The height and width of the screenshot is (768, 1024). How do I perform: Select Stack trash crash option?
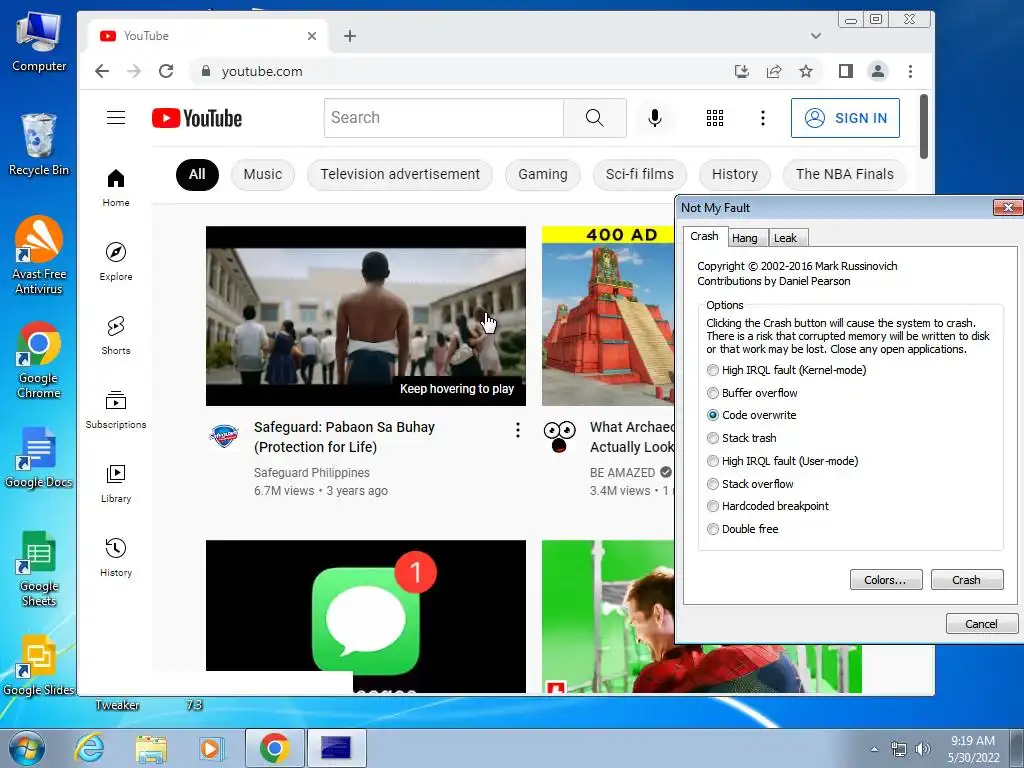pyautogui.click(x=742, y=438)
